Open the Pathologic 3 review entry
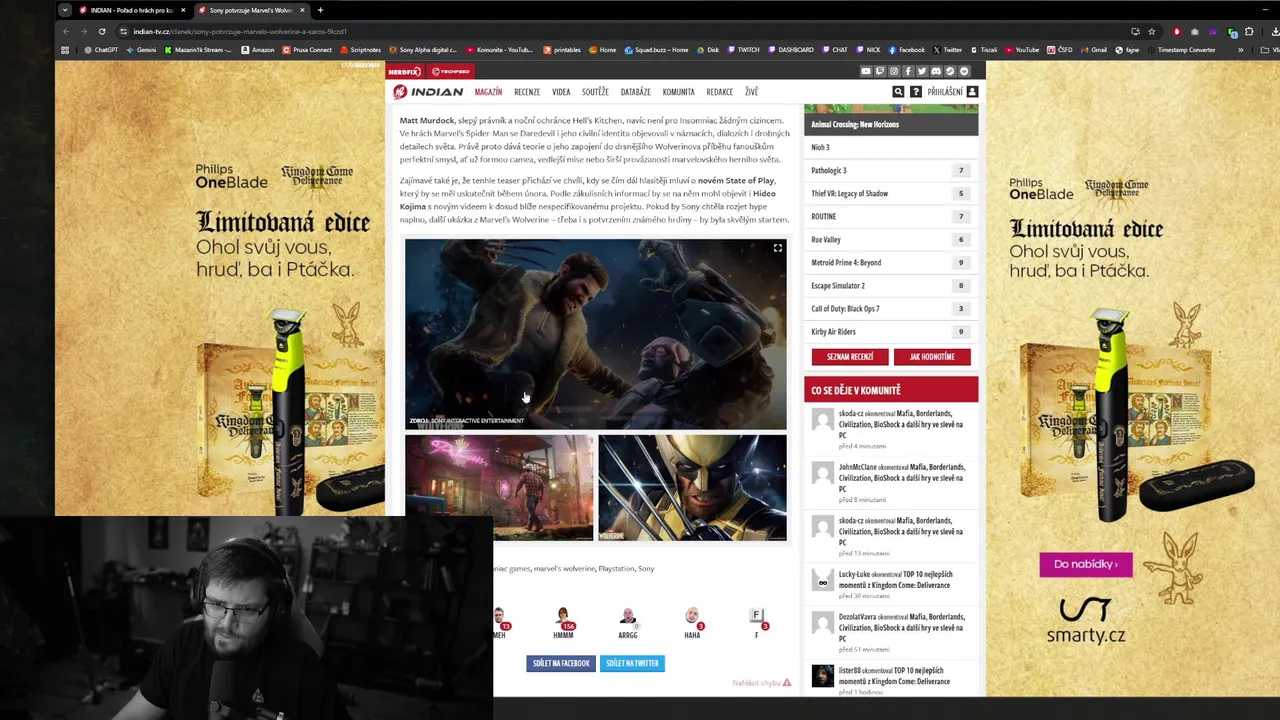 coord(890,170)
